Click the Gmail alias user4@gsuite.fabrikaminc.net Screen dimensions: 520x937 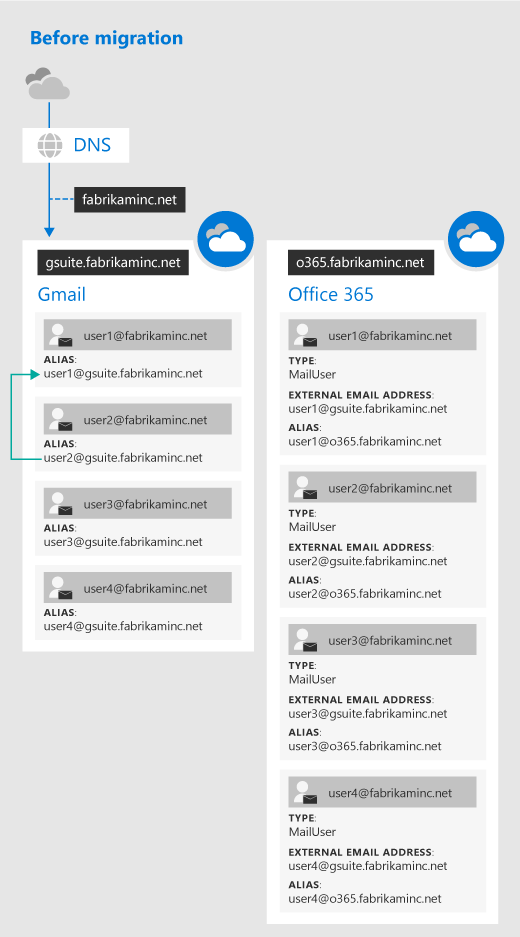coord(123,626)
